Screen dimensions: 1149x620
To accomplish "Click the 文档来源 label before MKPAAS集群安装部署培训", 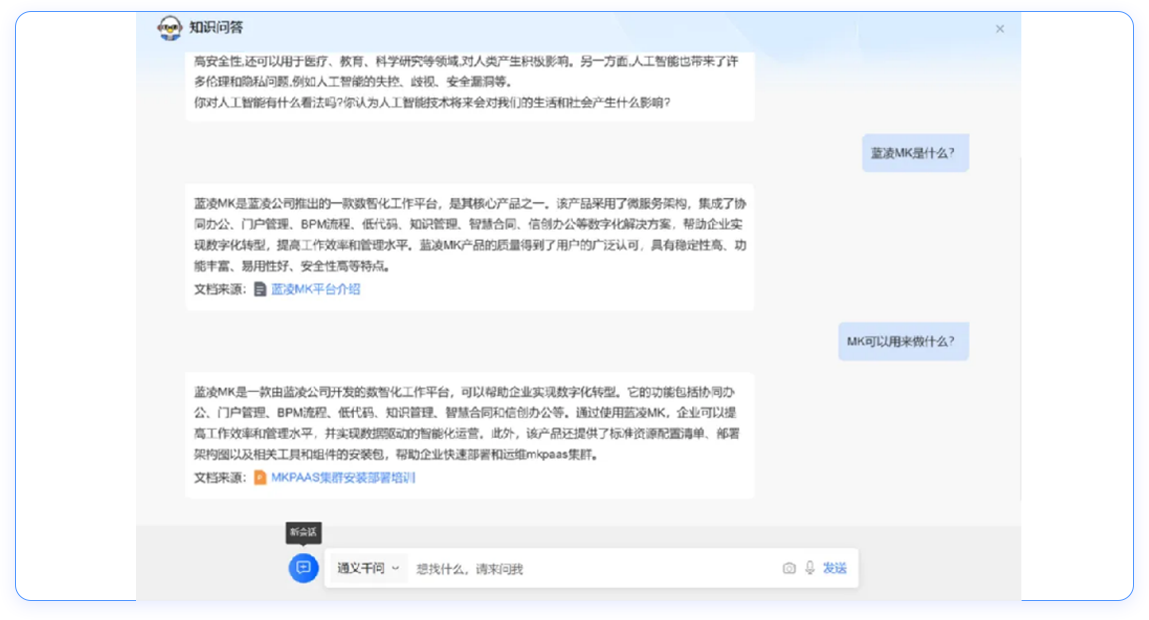I will [x=220, y=478].
